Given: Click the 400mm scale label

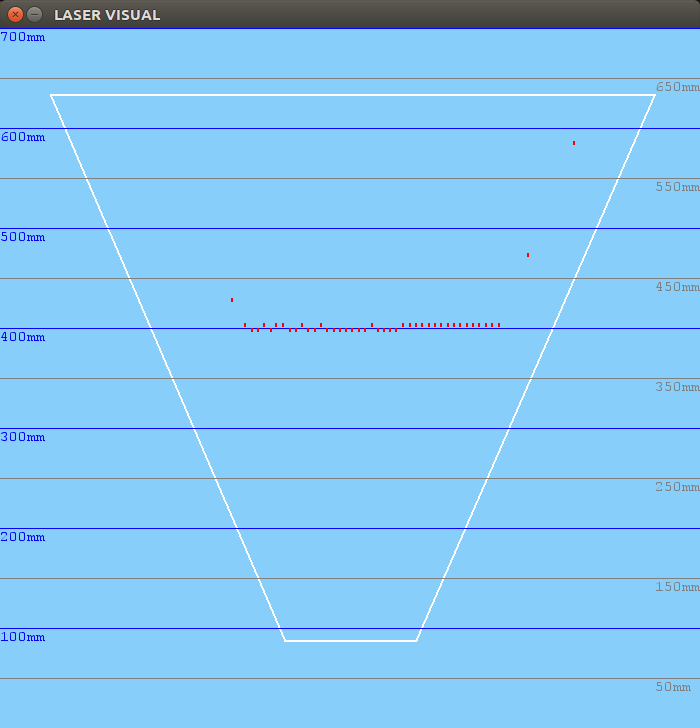Looking at the screenshot, I should (23, 337).
